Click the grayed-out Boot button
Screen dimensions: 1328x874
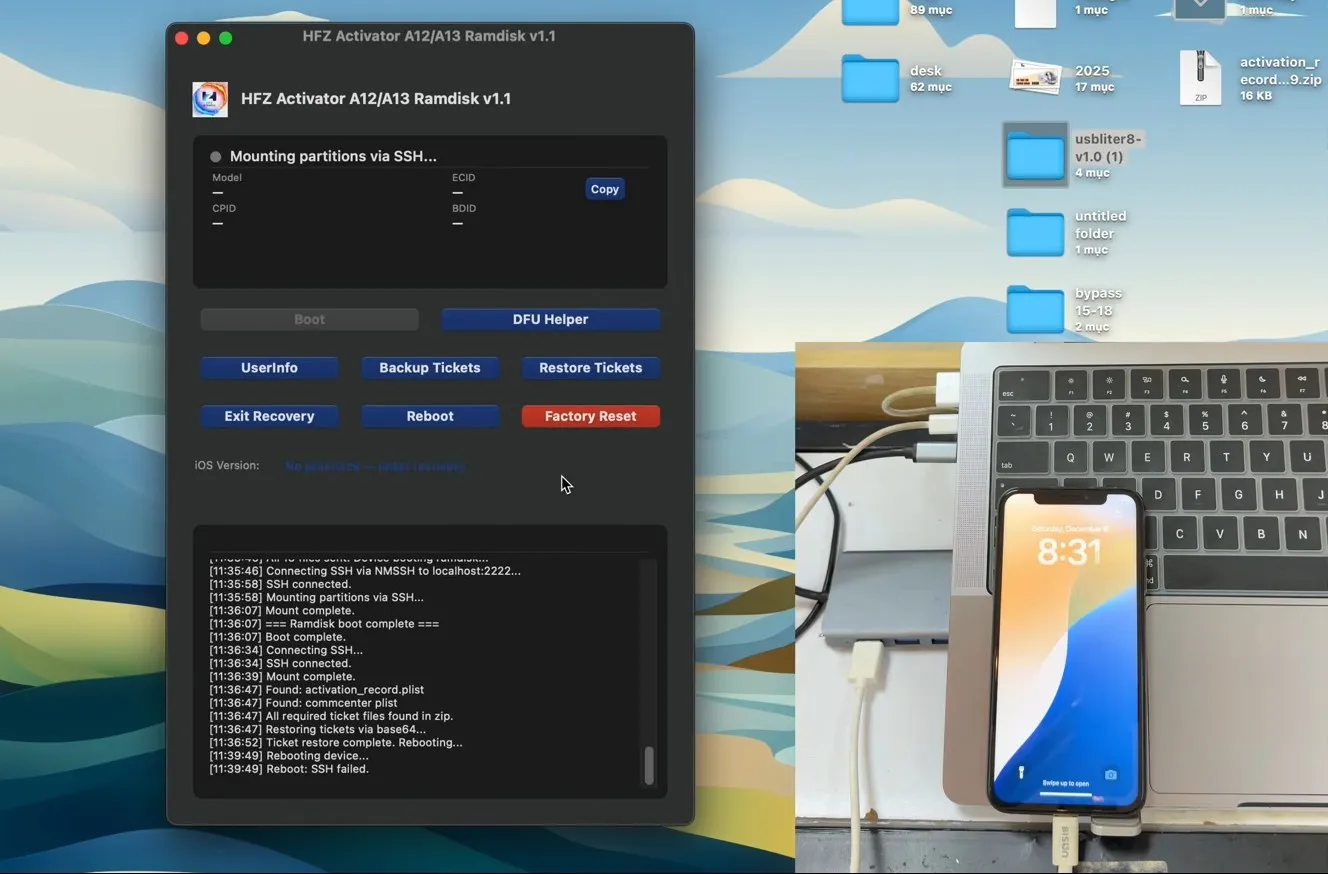click(x=309, y=320)
